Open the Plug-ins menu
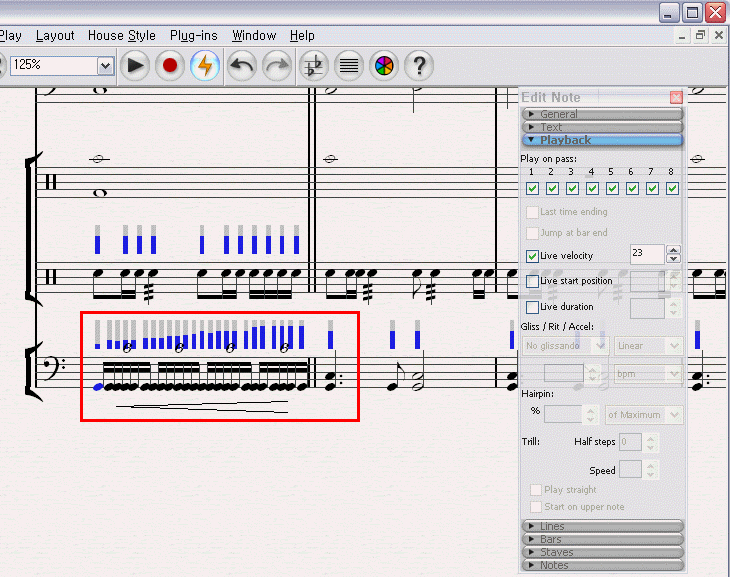 195,36
